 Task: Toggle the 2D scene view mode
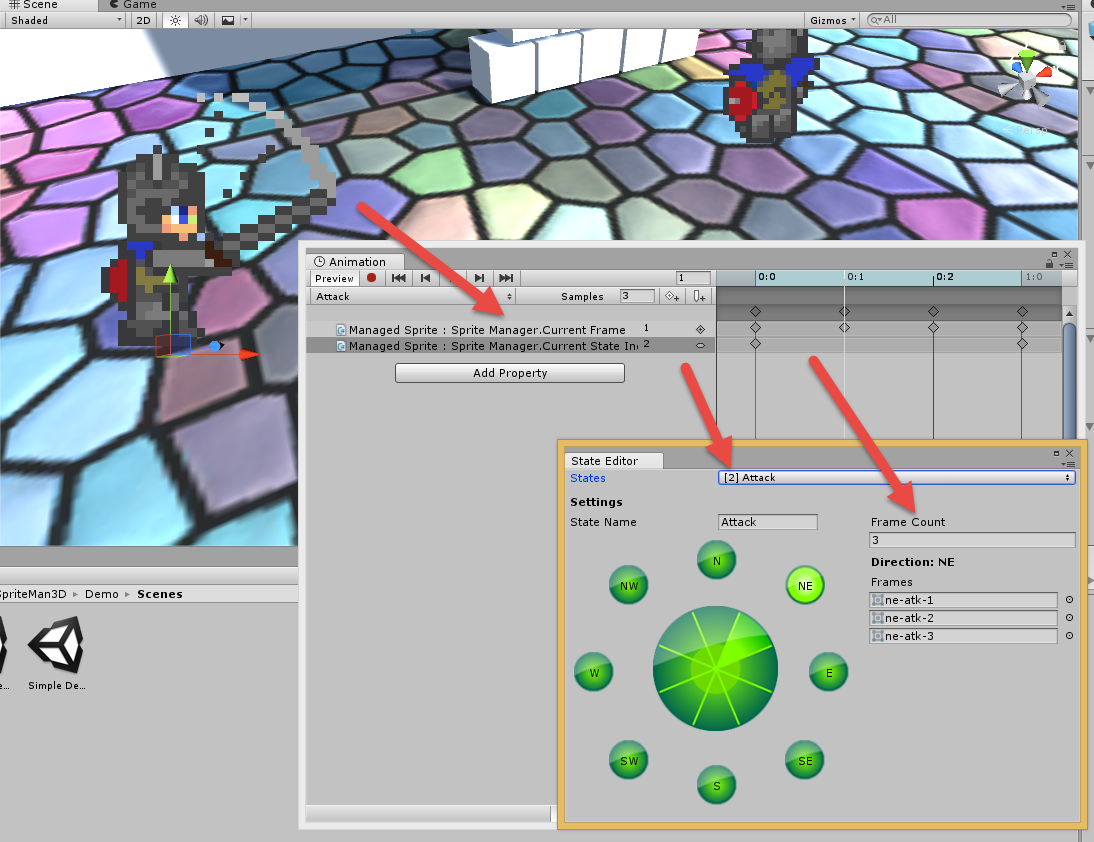pyautogui.click(x=144, y=20)
